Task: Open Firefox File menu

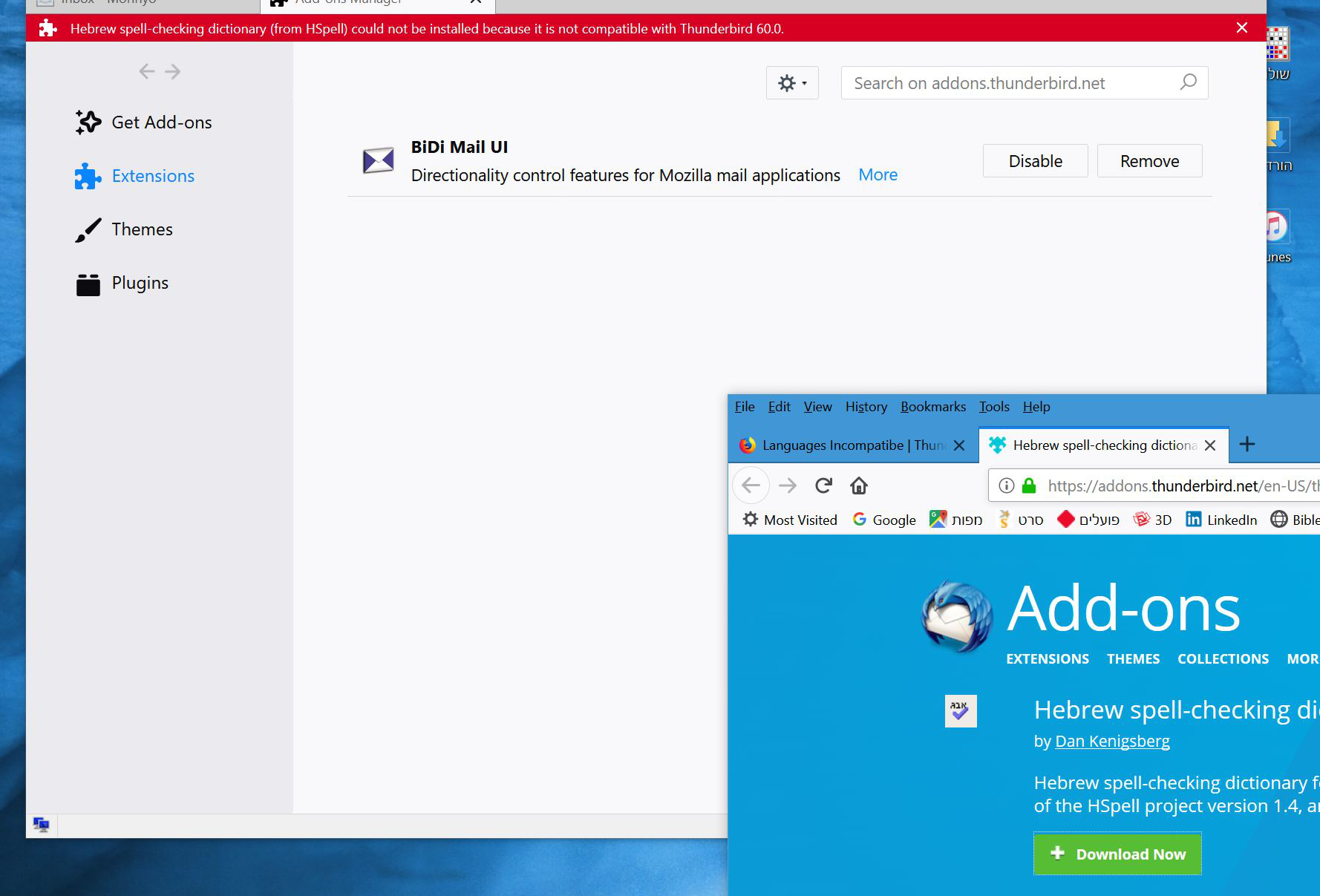Action: [x=745, y=407]
